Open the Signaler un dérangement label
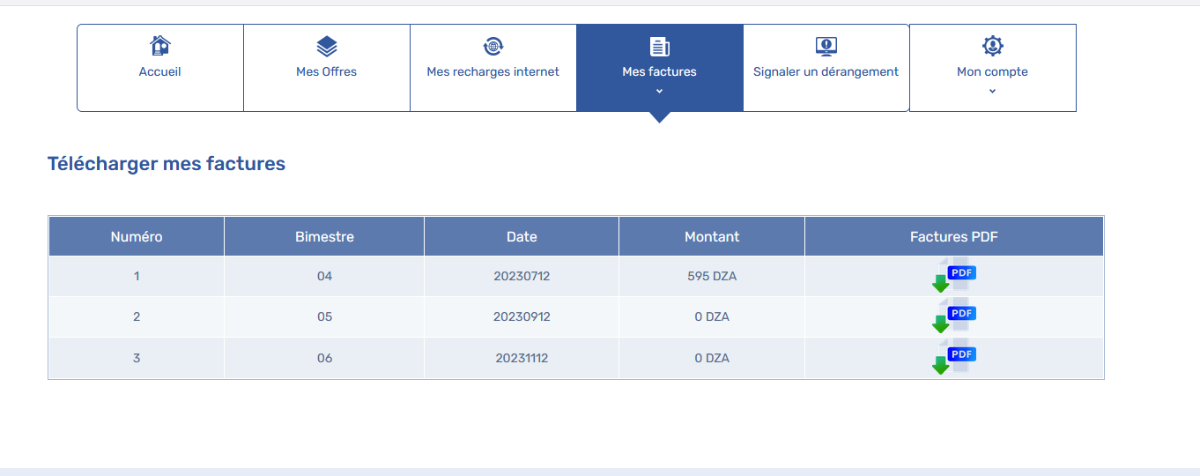 826,72
